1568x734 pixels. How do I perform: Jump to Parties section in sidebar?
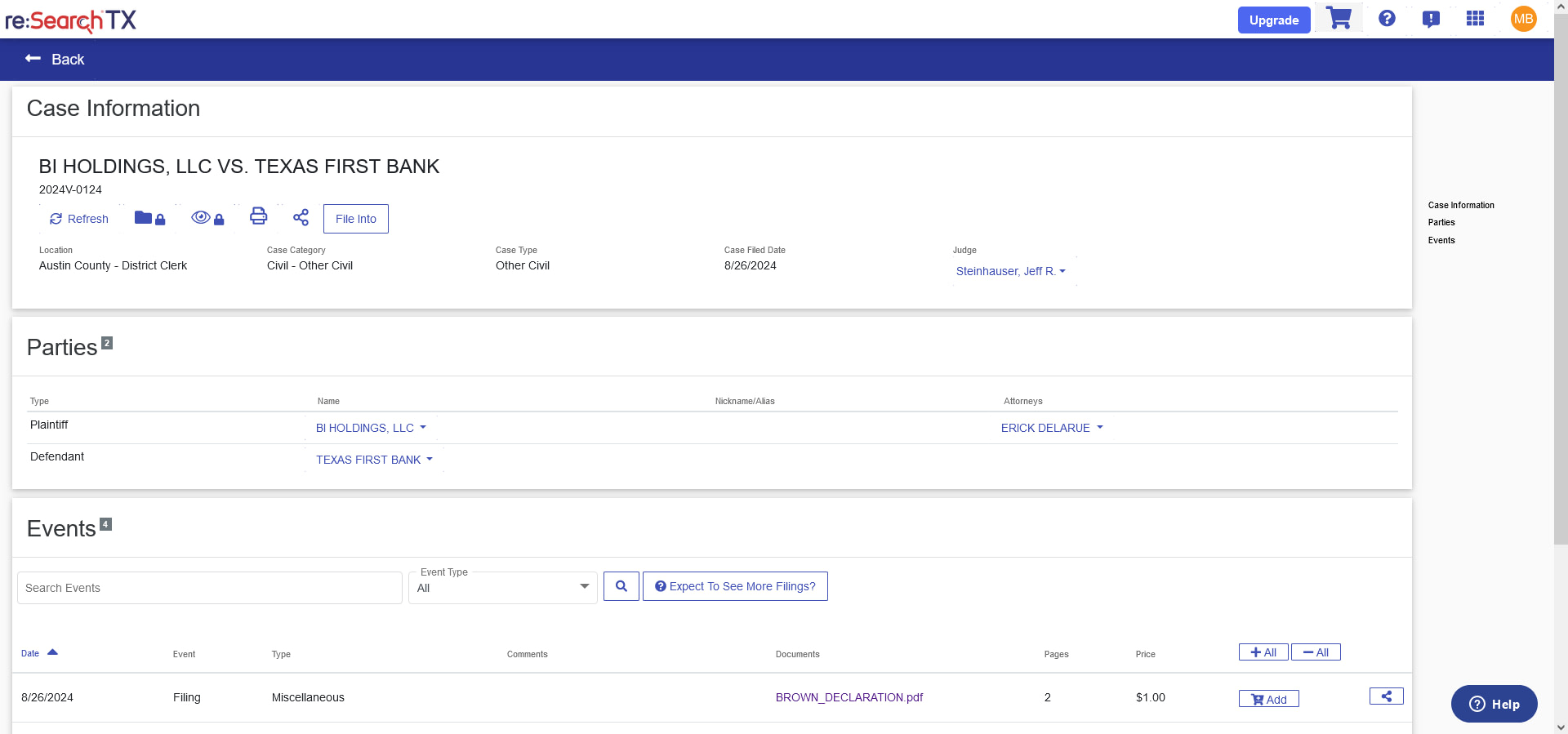pyautogui.click(x=1441, y=222)
